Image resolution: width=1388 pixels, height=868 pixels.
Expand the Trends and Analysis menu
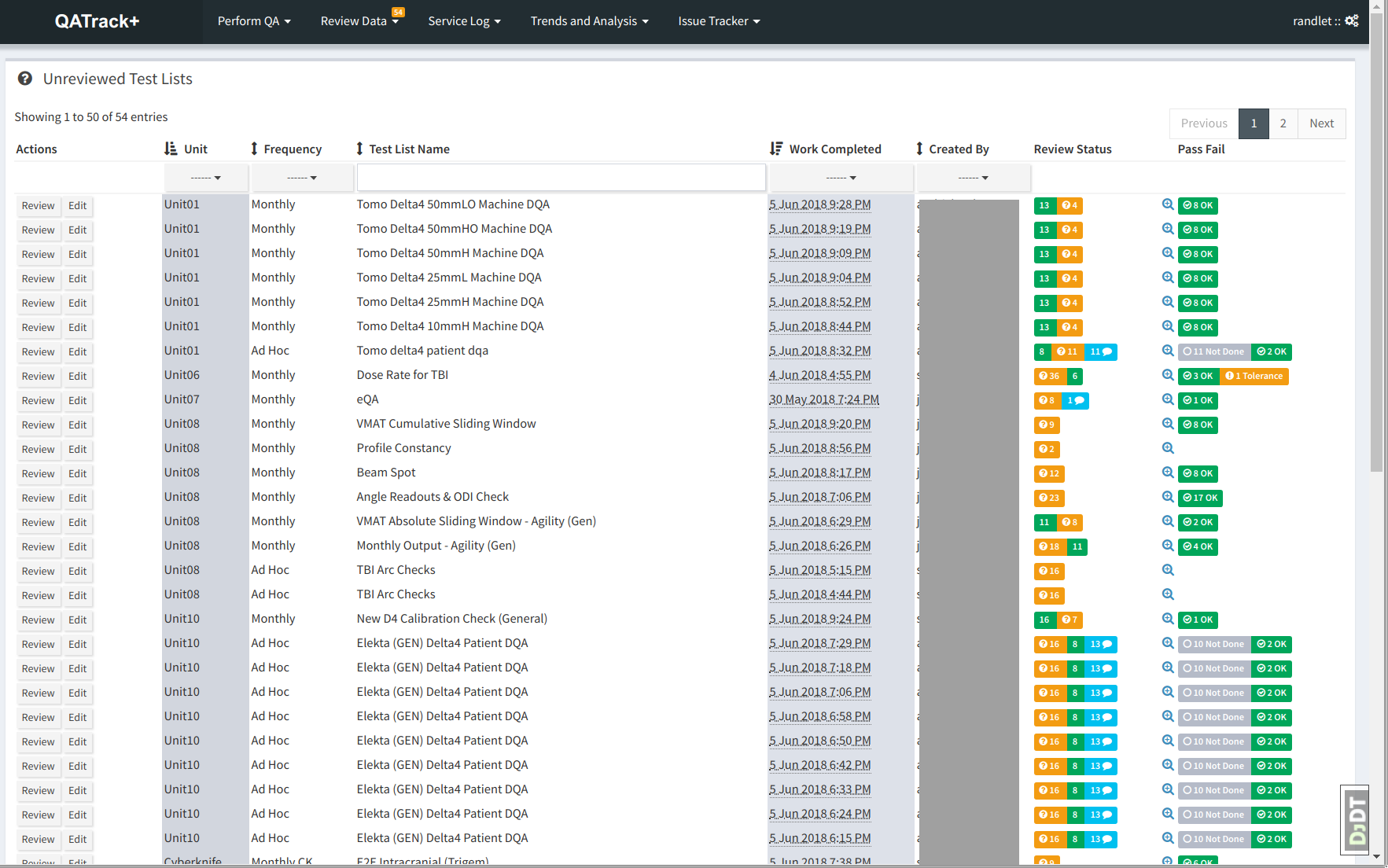pos(589,21)
